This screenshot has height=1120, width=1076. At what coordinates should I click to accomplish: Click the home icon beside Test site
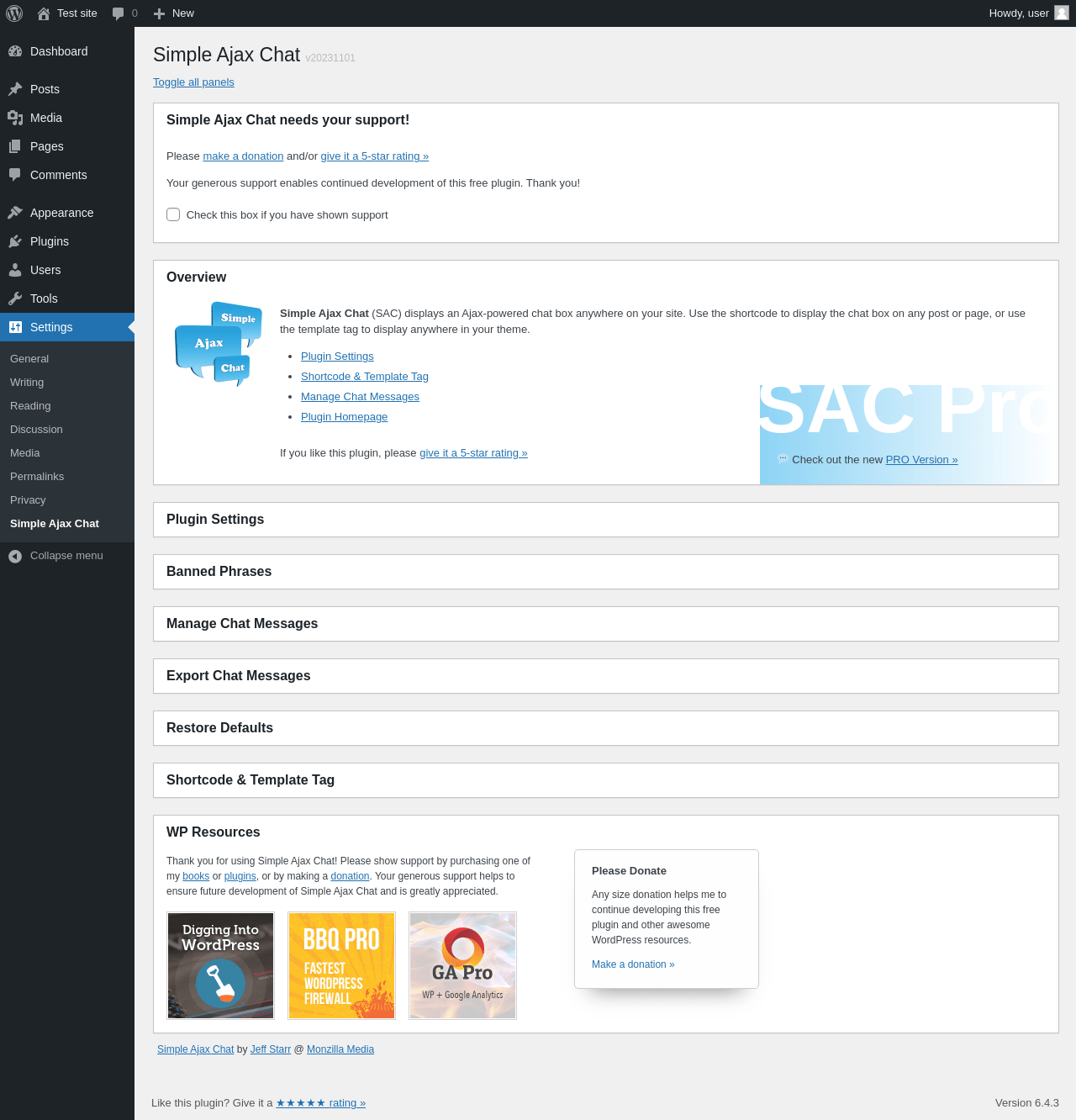pyautogui.click(x=44, y=13)
